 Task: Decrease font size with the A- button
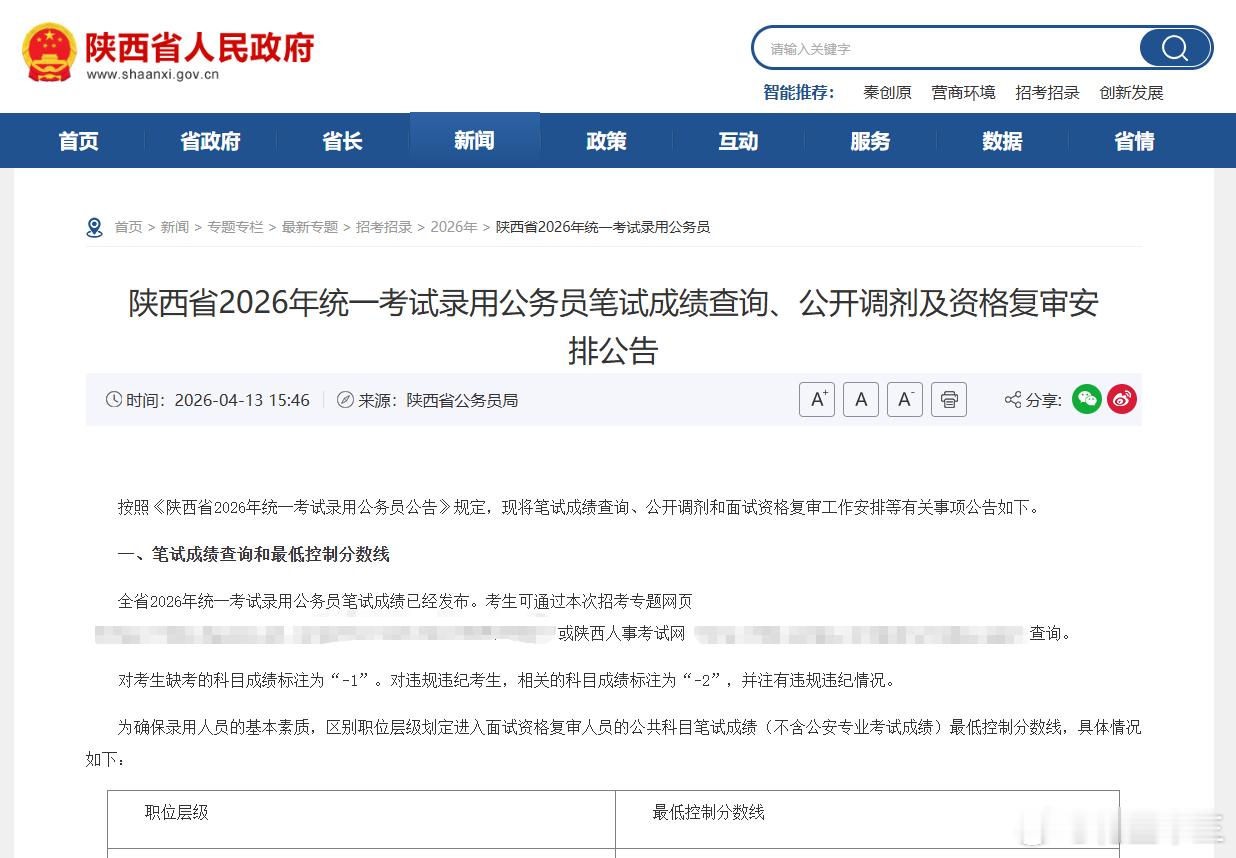tap(905, 399)
